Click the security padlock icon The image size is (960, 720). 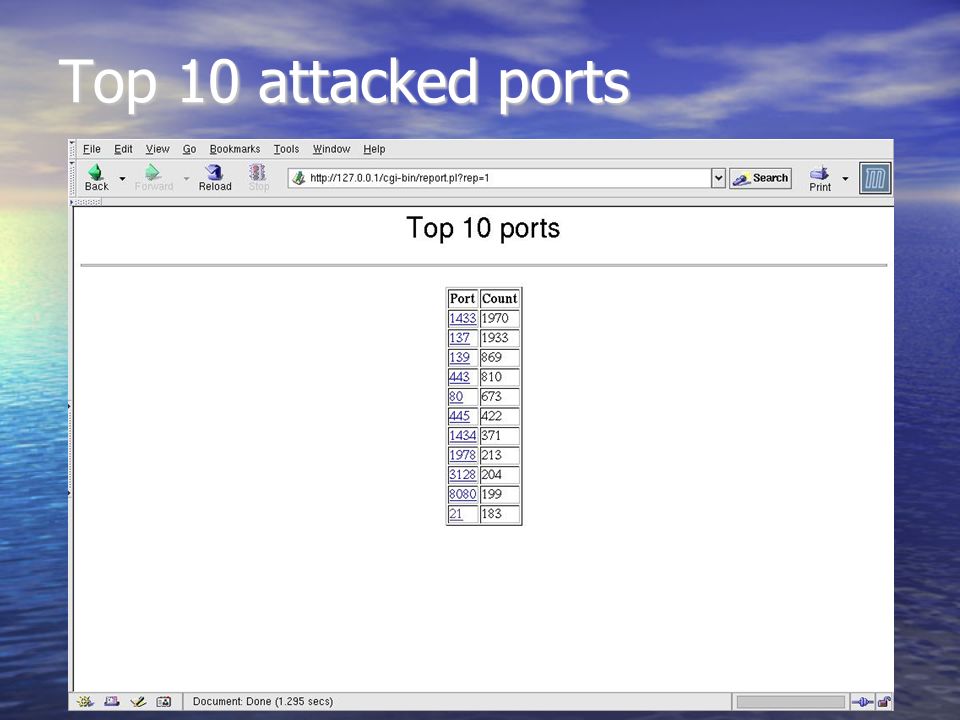[x=883, y=702]
